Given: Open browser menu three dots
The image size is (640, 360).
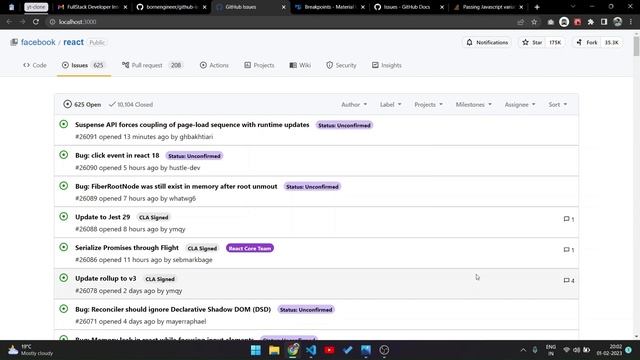Looking at the screenshot, I should click(x=631, y=22).
